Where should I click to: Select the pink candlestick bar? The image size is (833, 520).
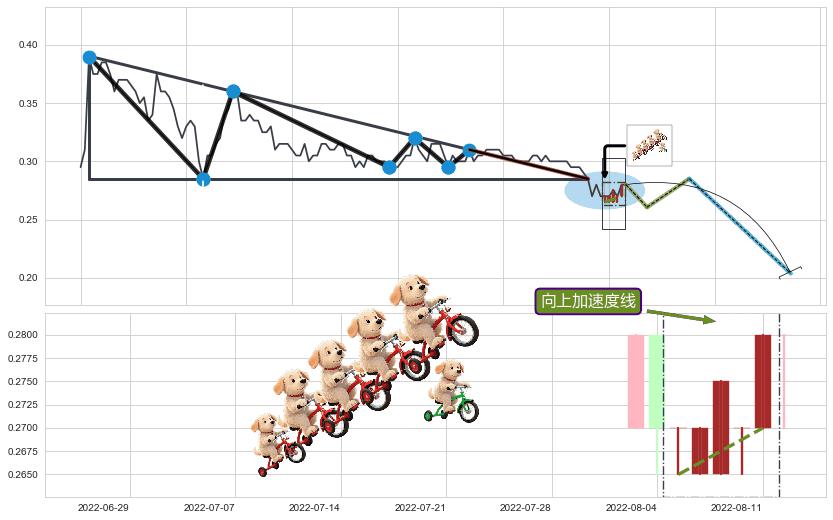tap(636, 381)
